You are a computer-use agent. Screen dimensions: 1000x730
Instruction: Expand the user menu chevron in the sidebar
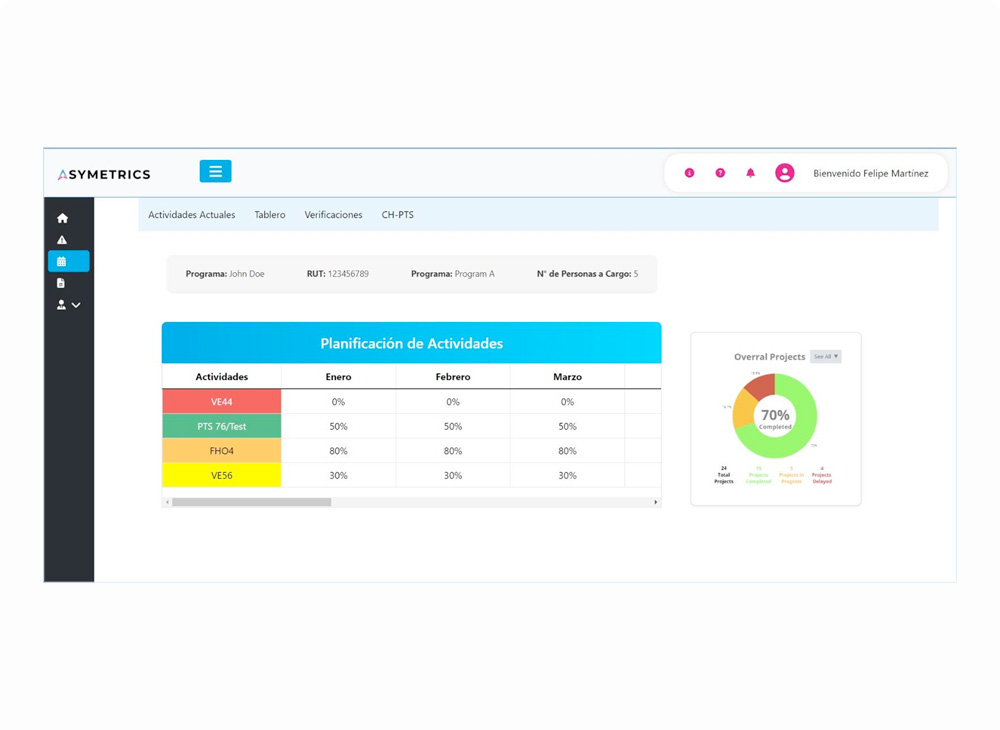pos(76,305)
